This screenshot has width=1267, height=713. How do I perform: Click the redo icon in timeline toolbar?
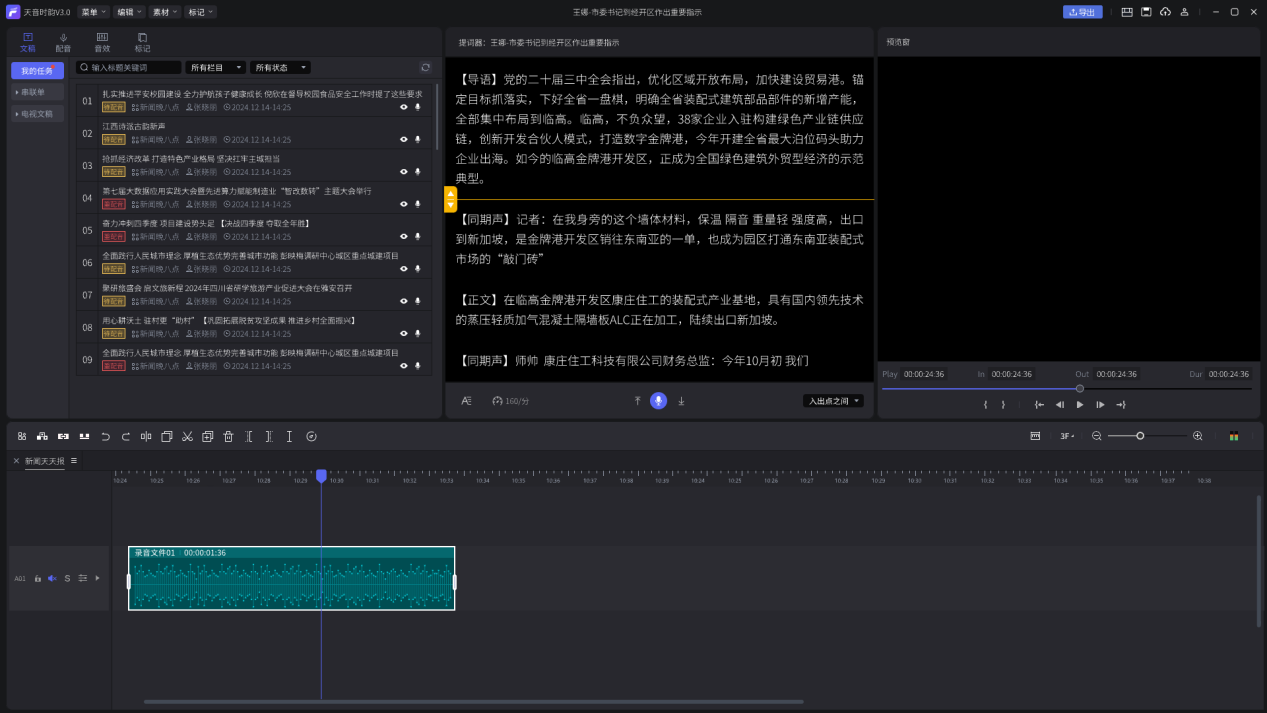126,436
